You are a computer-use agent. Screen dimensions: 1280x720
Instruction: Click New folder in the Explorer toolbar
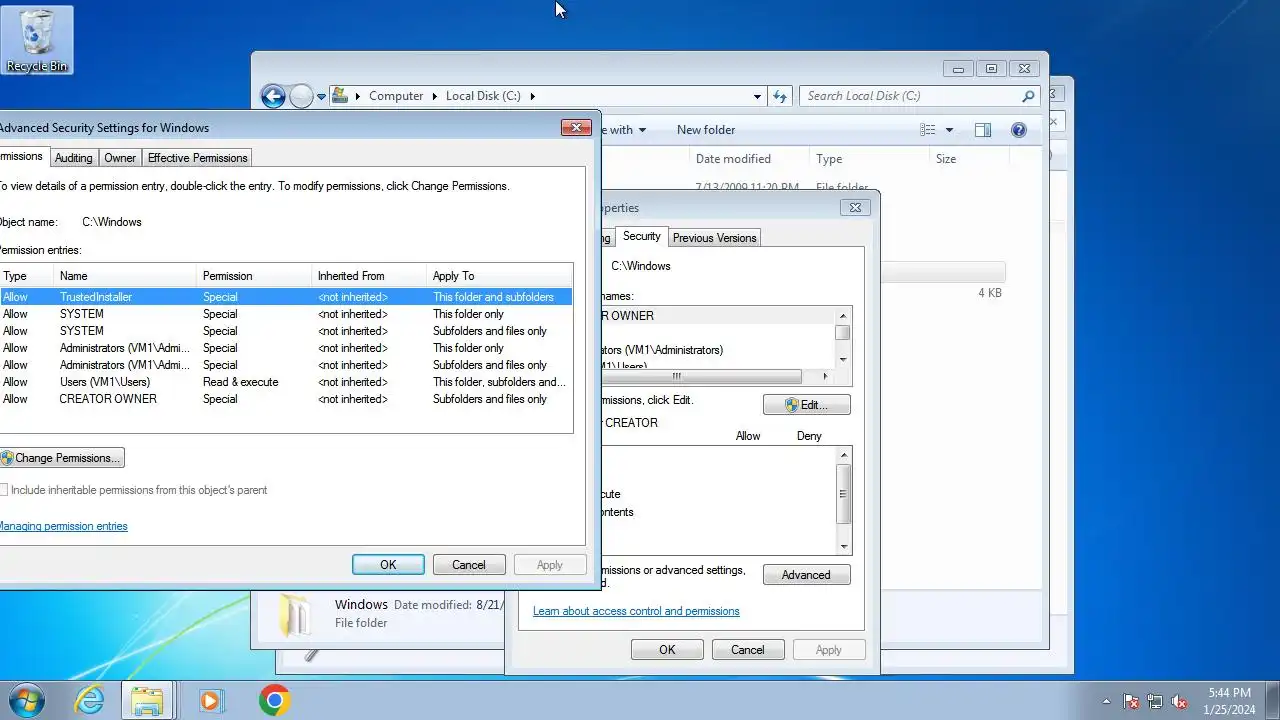pyautogui.click(x=706, y=130)
